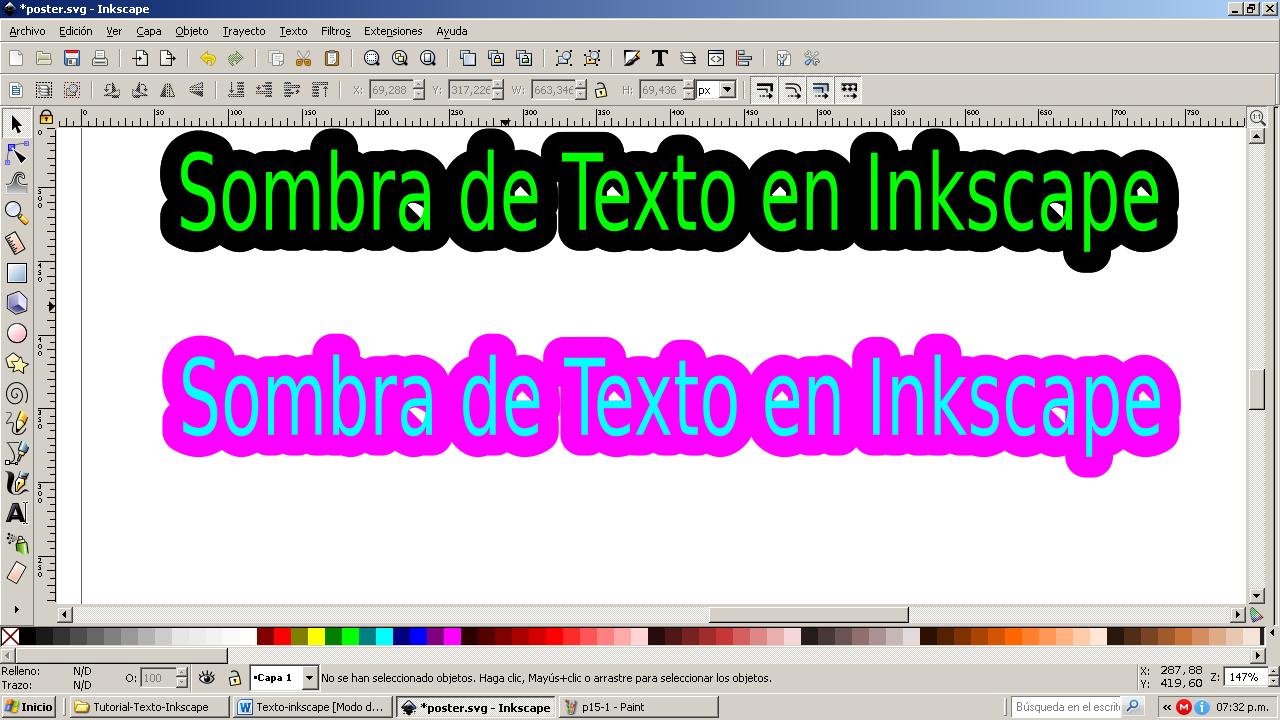
Task: Click the Undo arrow icon
Action: tap(208, 58)
